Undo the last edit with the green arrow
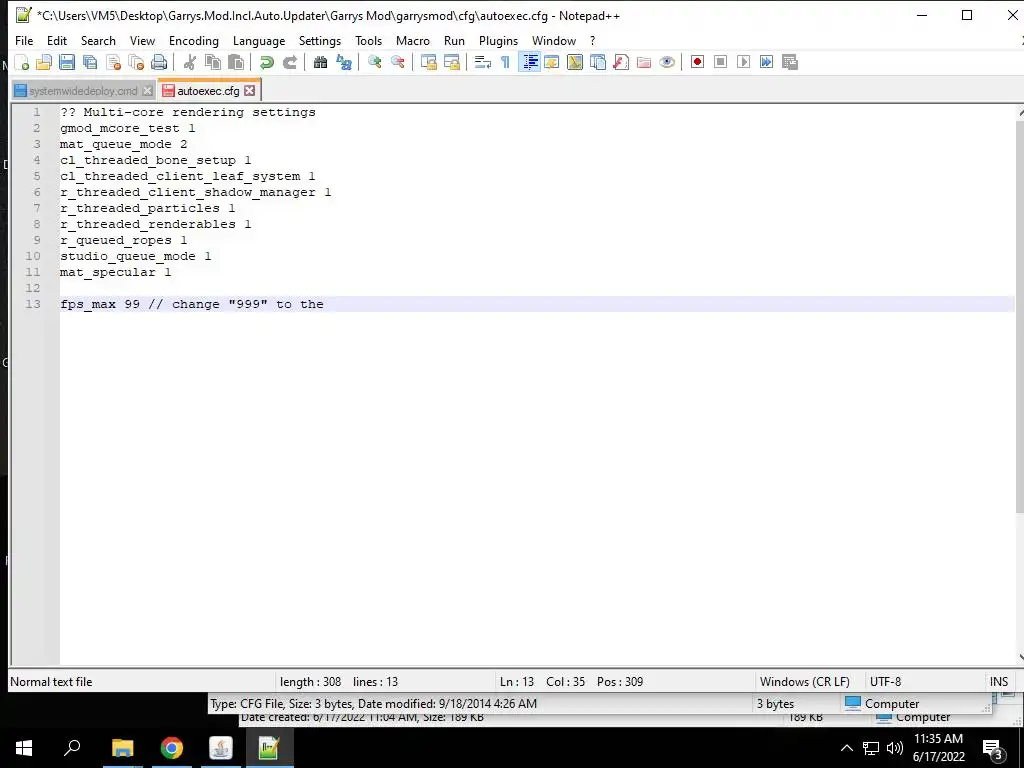This screenshot has width=1024, height=768. pyautogui.click(x=266, y=62)
